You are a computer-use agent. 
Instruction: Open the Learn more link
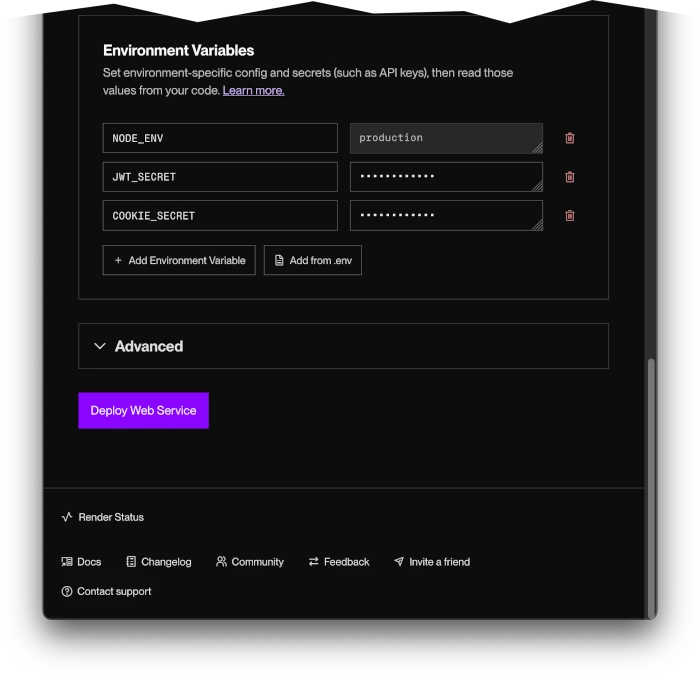point(254,91)
